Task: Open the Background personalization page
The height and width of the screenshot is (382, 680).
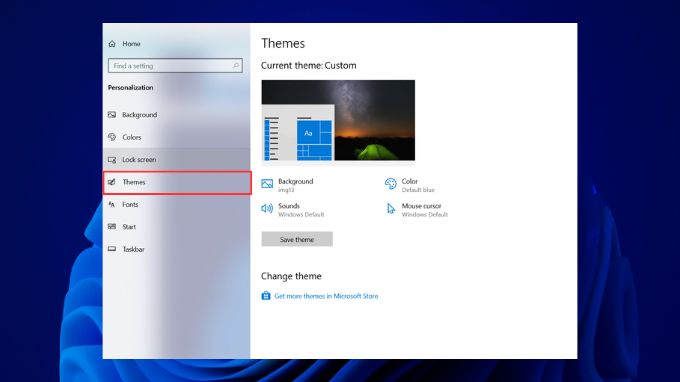Action: tap(177, 114)
